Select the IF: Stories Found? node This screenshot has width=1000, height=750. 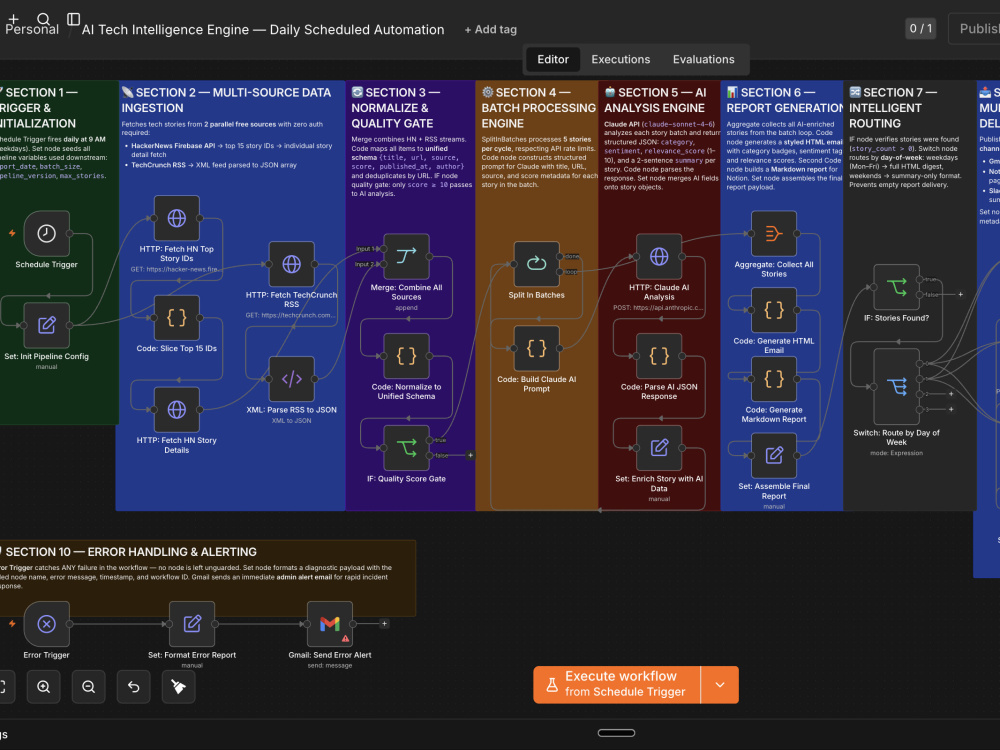(x=896, y=287)
